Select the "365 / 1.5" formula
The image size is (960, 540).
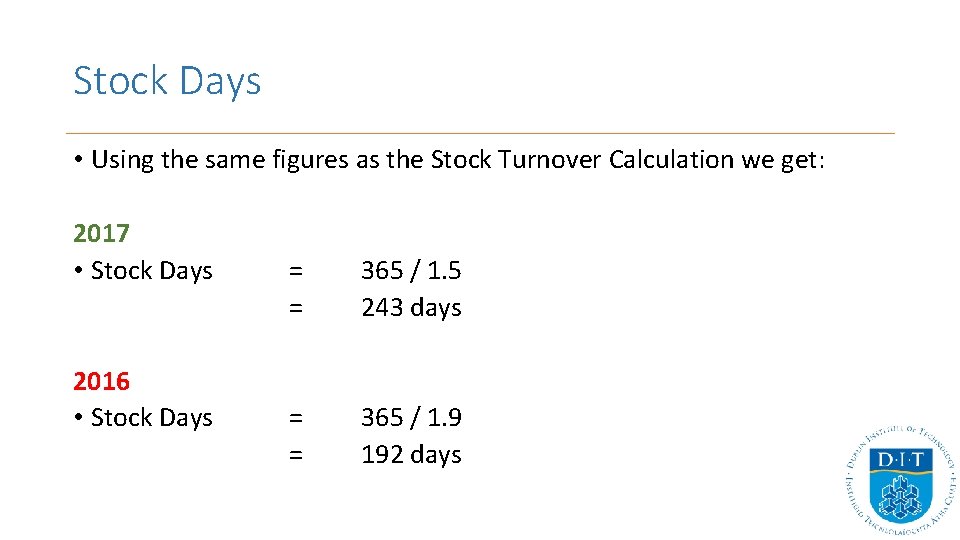pyautogui.click(x=411, y=271)
